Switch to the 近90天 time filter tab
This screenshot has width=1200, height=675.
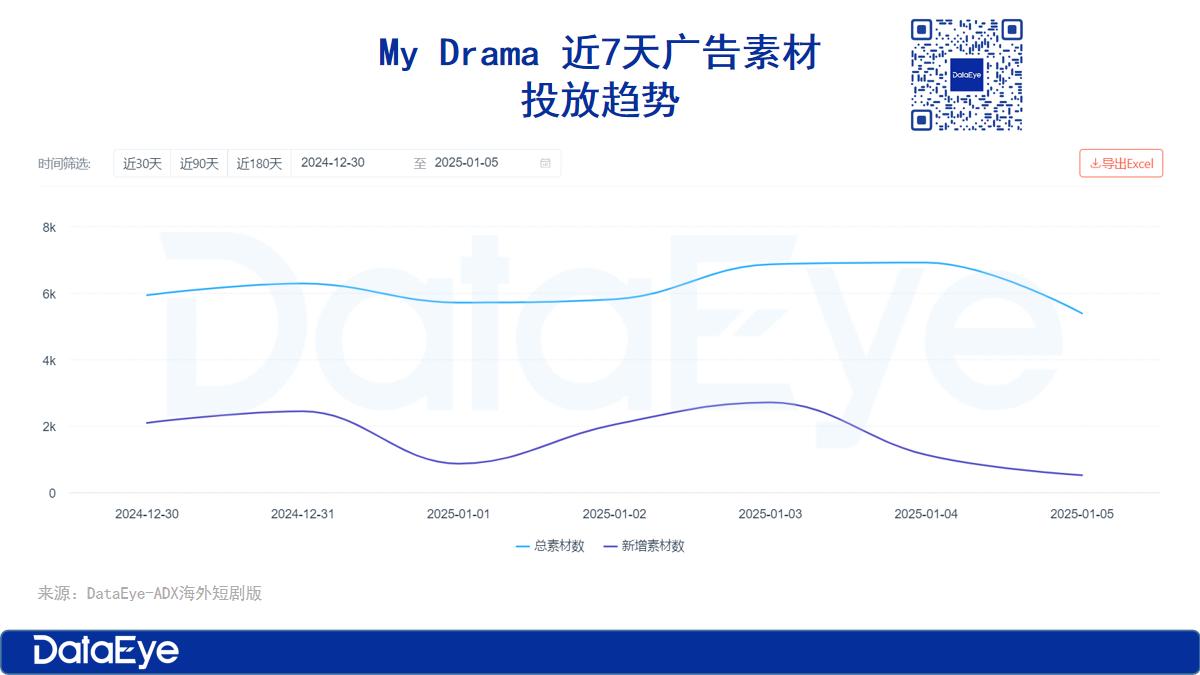click(x=199, y=162)
